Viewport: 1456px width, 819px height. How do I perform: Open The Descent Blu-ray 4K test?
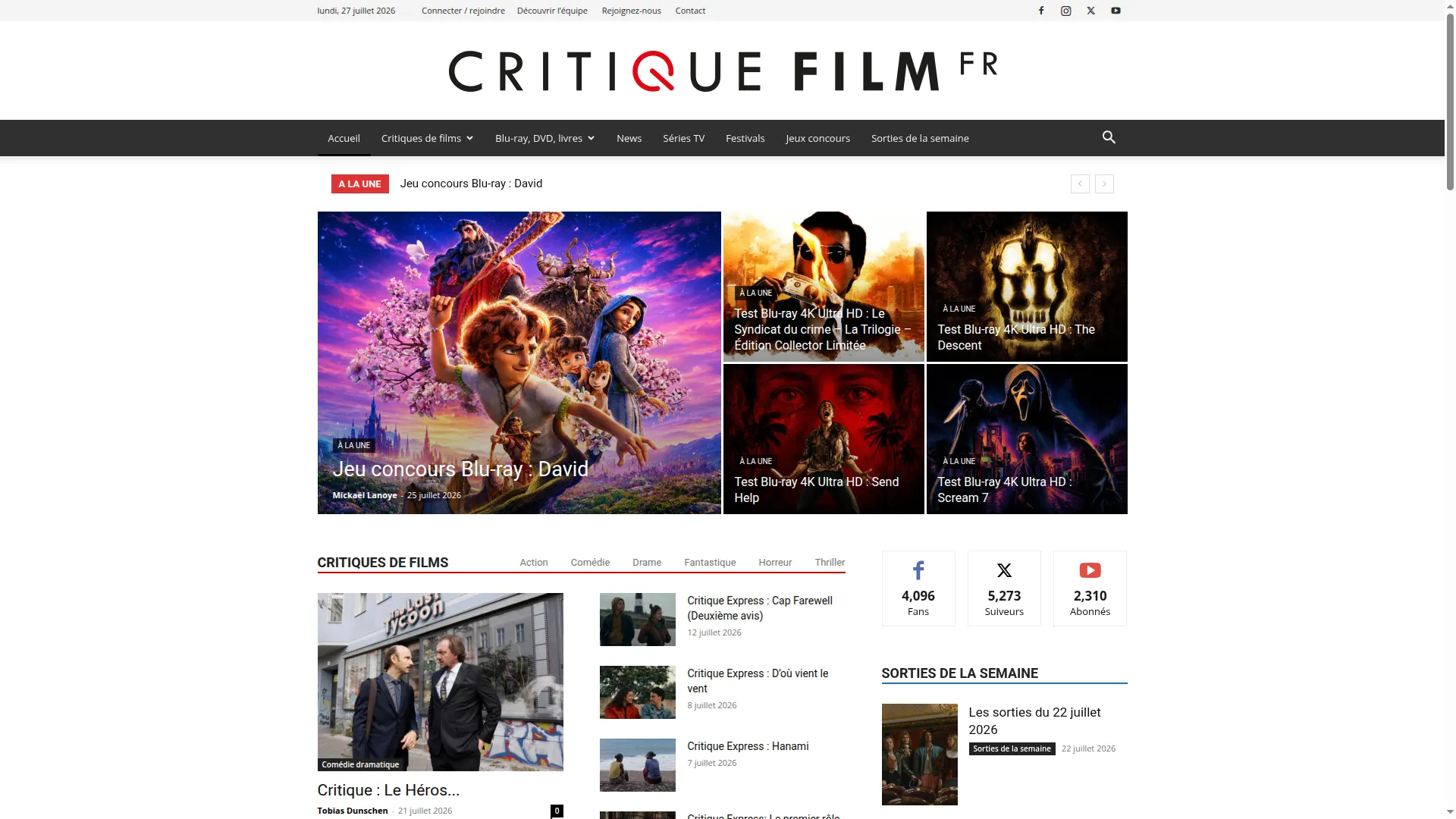tap(1016, 337)
